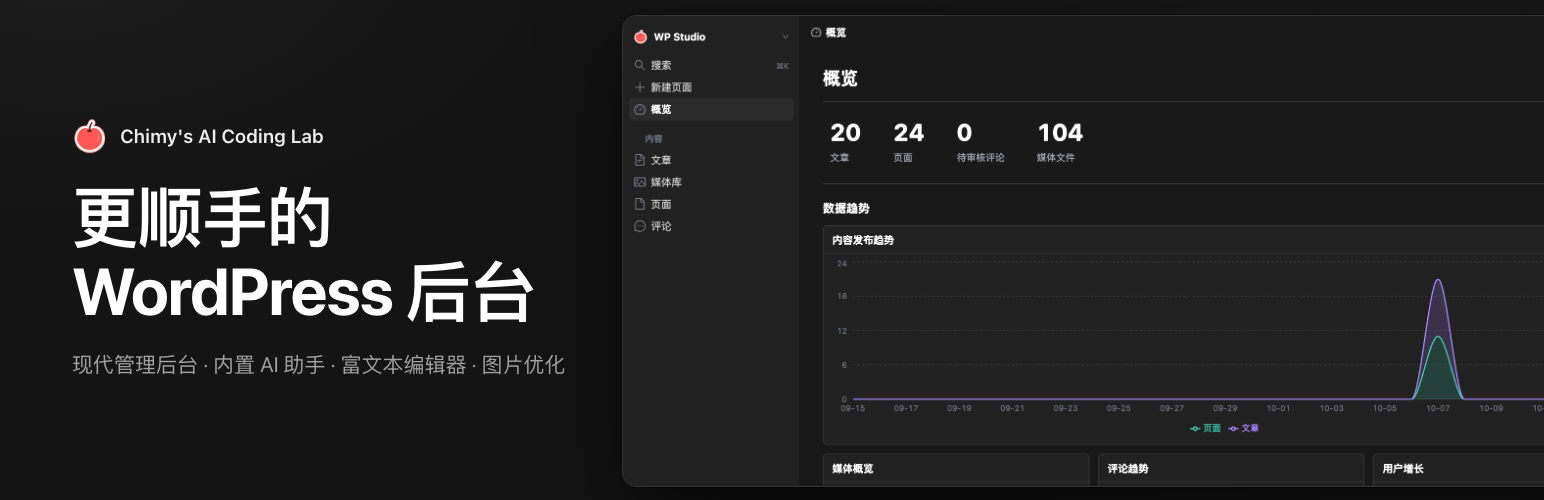
Task: Click the 内容发布趋势 chart title
Action: pos(862,240)
